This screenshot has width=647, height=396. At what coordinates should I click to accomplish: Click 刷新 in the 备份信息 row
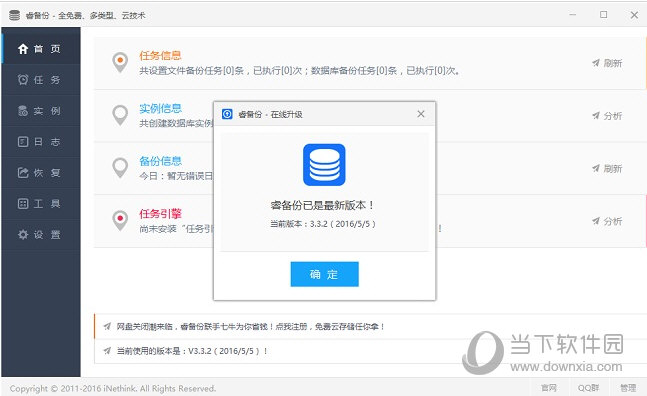point(613,168)
